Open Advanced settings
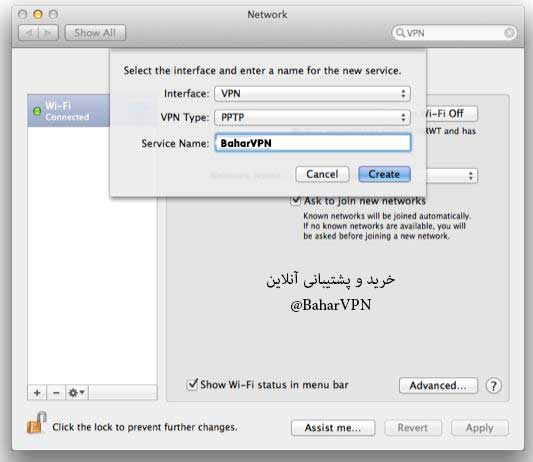The image size is (533, 462). click(x=438, y=386)
